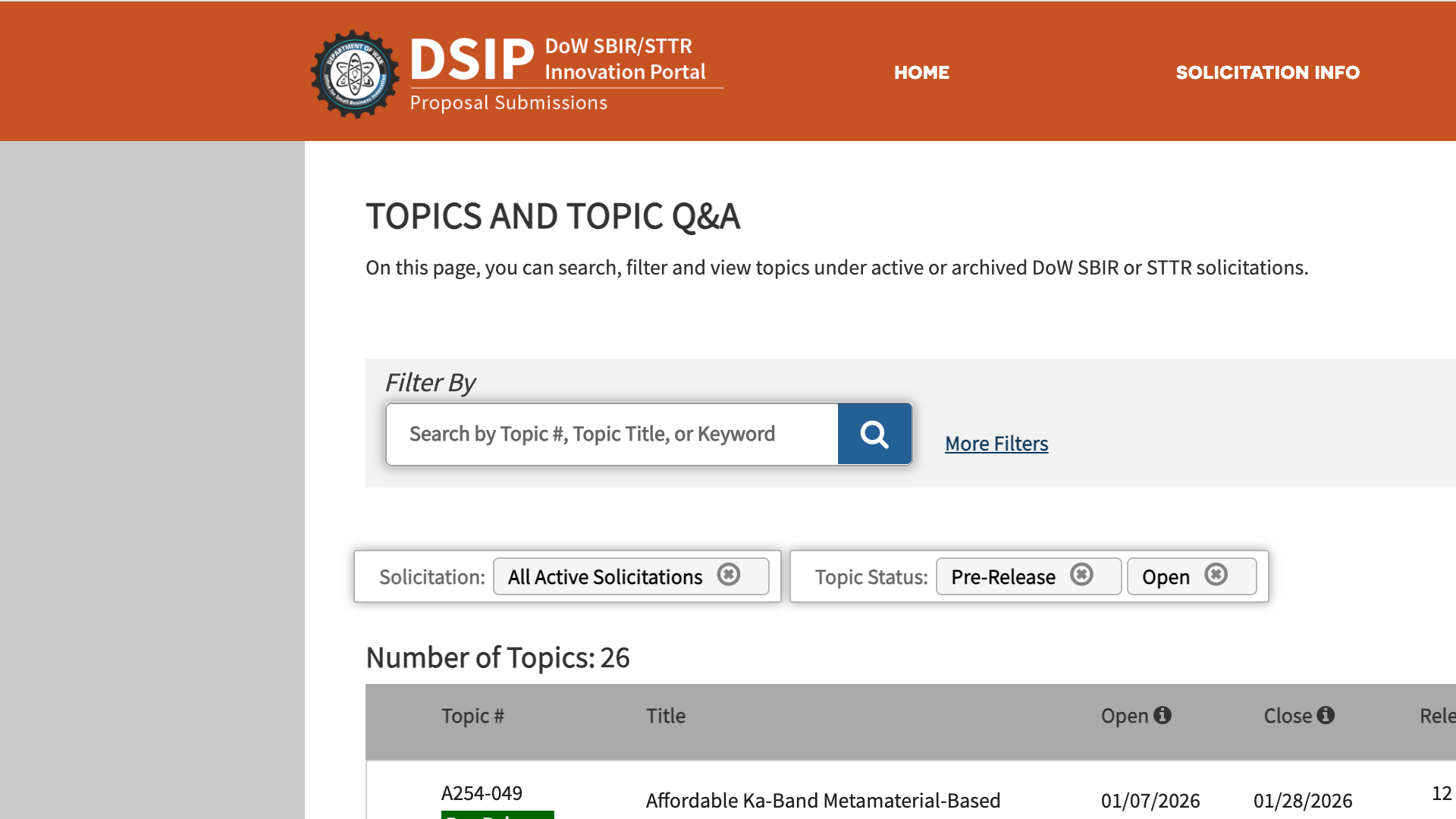The image size is (1456, 819).
Task: Click info icon next to Open column
Action: pyautogui.click(x=1163, y=715)
